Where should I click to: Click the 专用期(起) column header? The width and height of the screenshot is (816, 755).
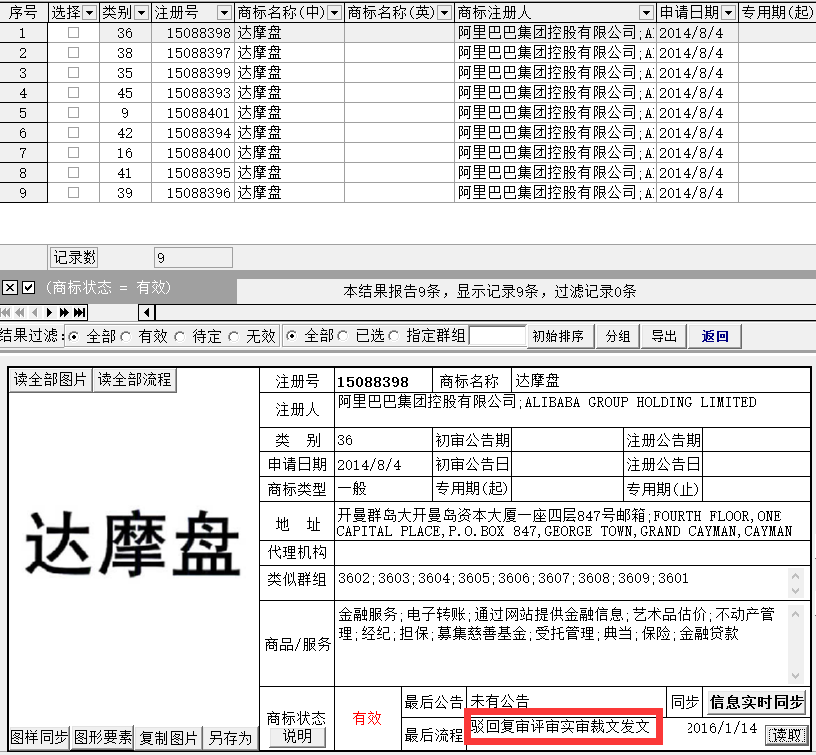(777, 12)
